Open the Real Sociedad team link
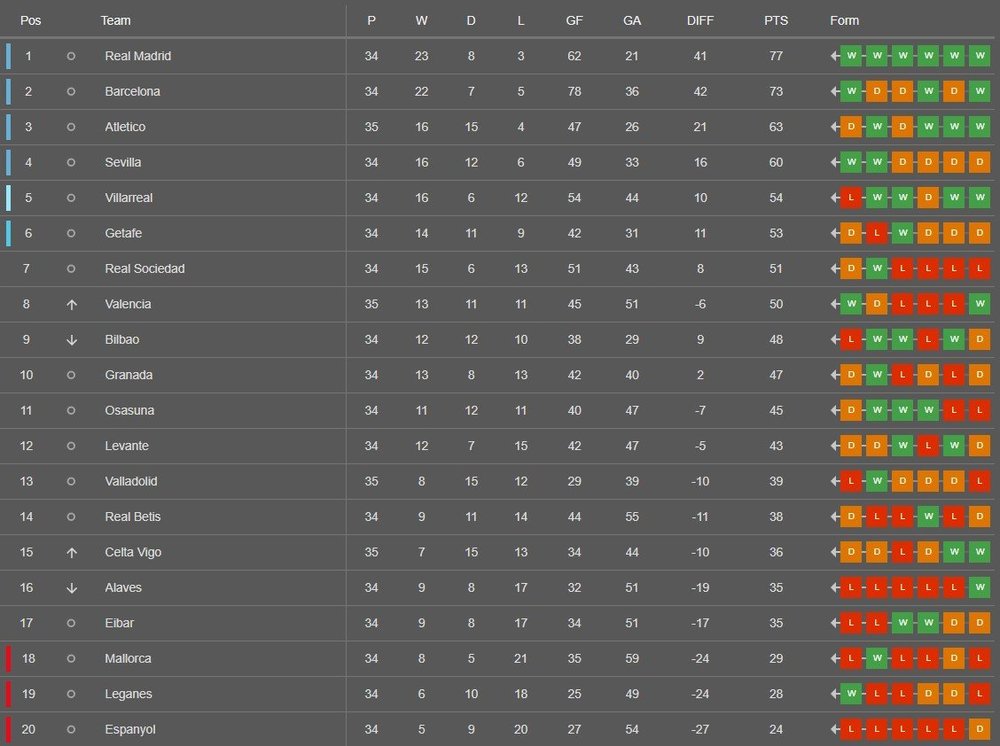This screenshot has width=1000, height=746. [x=145, y=268]
